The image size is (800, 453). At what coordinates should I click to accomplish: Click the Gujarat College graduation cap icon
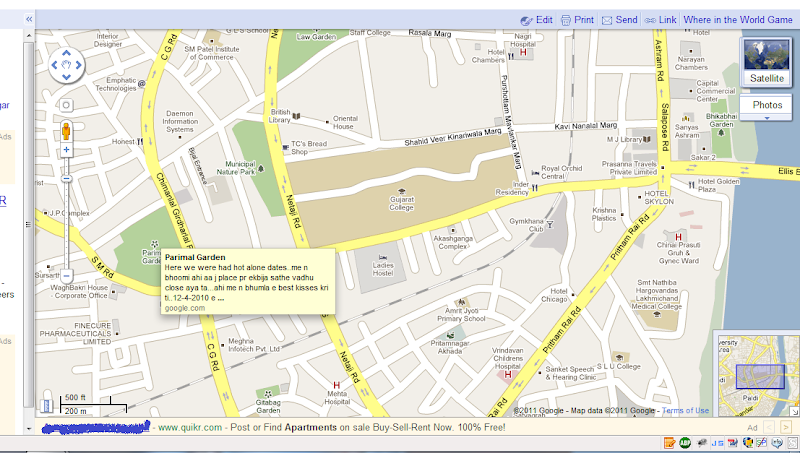click(402, 192)
